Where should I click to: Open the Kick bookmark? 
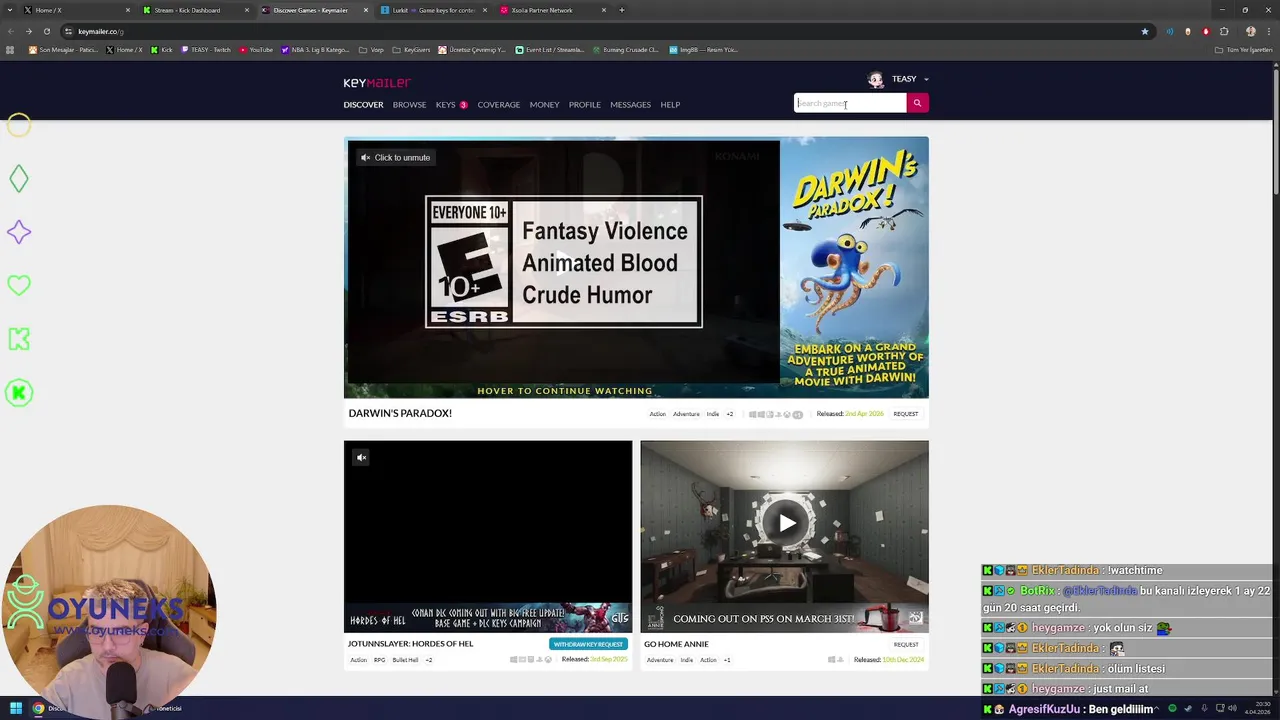162,49
